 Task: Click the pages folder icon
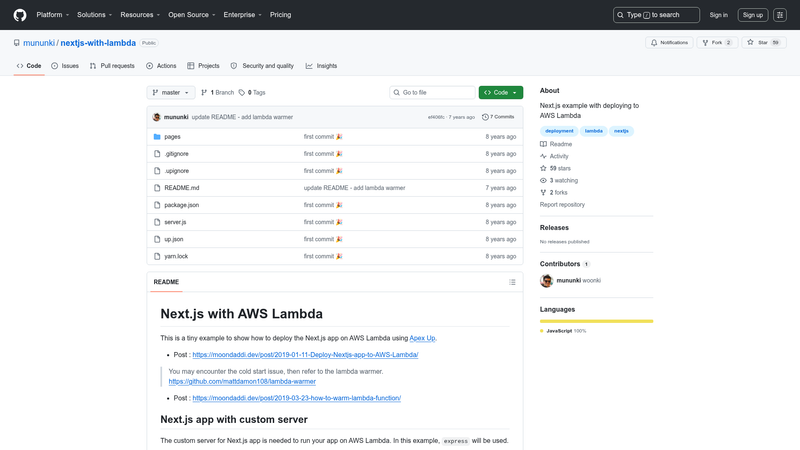tap(157, 137)
